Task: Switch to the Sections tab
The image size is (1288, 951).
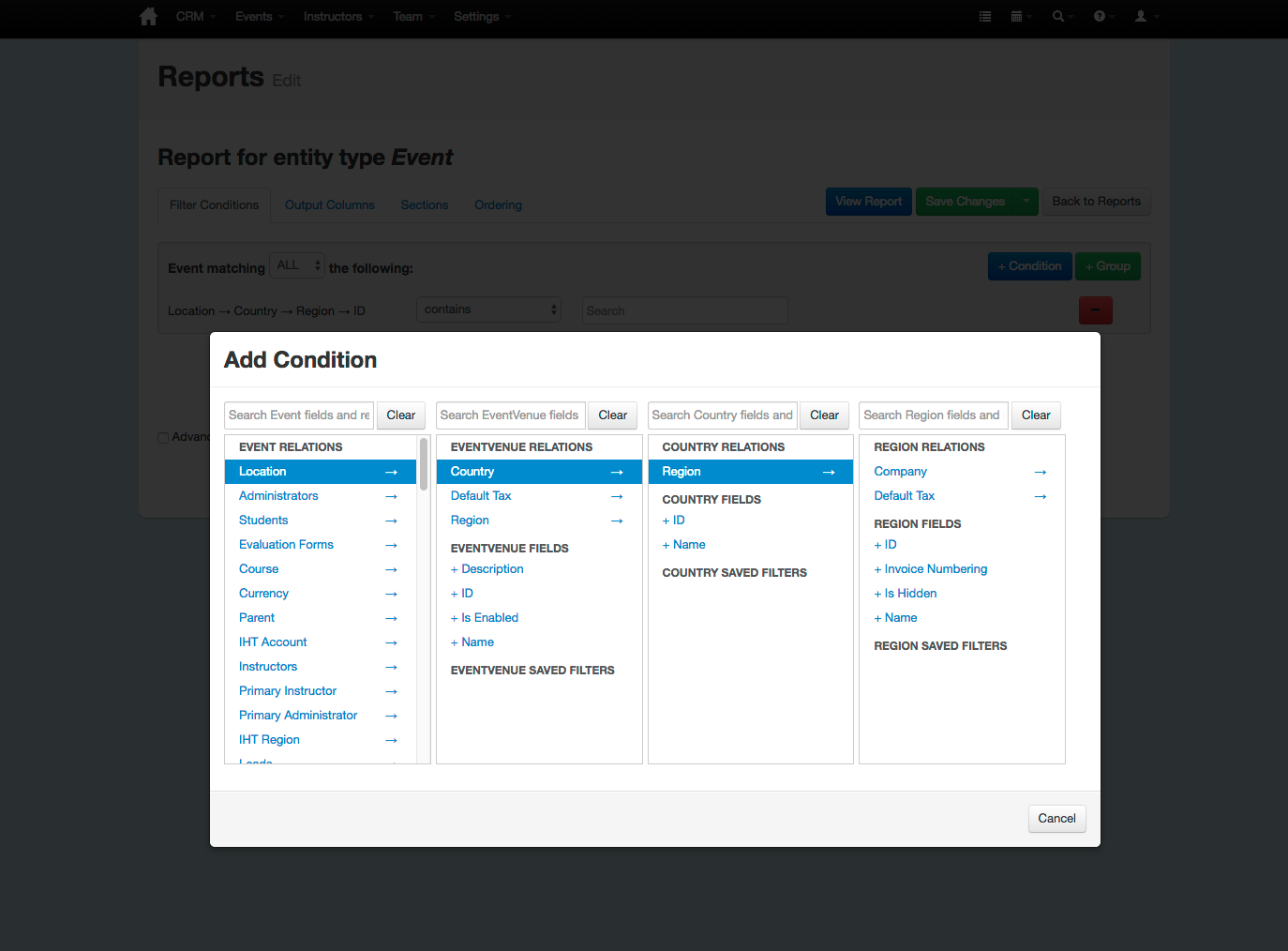Action: click(x=425, y=205)
